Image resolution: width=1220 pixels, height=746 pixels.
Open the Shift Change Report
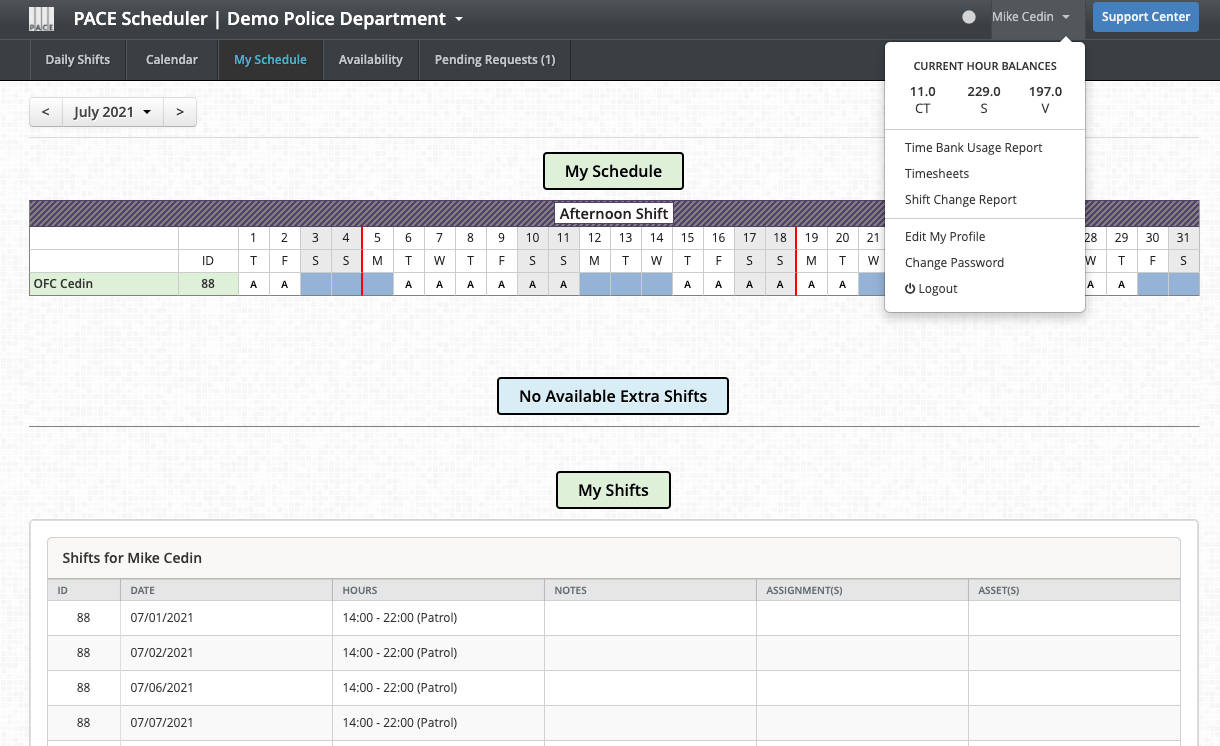pos(961,199)
